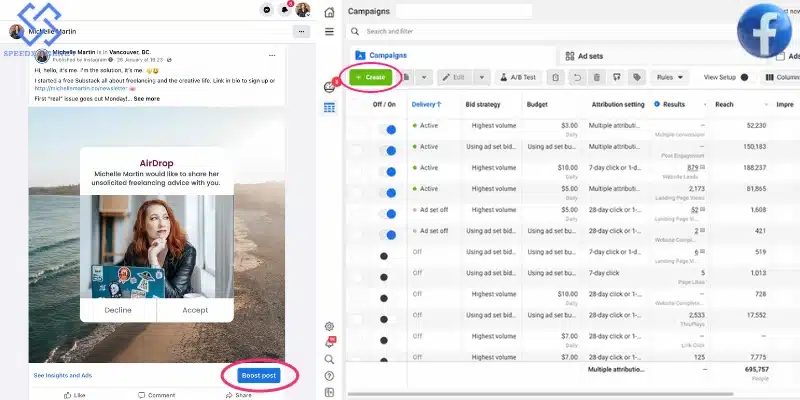Open the help question mark icon
Screen dimensions: 800x400
pyautogui.click(x=330, y=375)
